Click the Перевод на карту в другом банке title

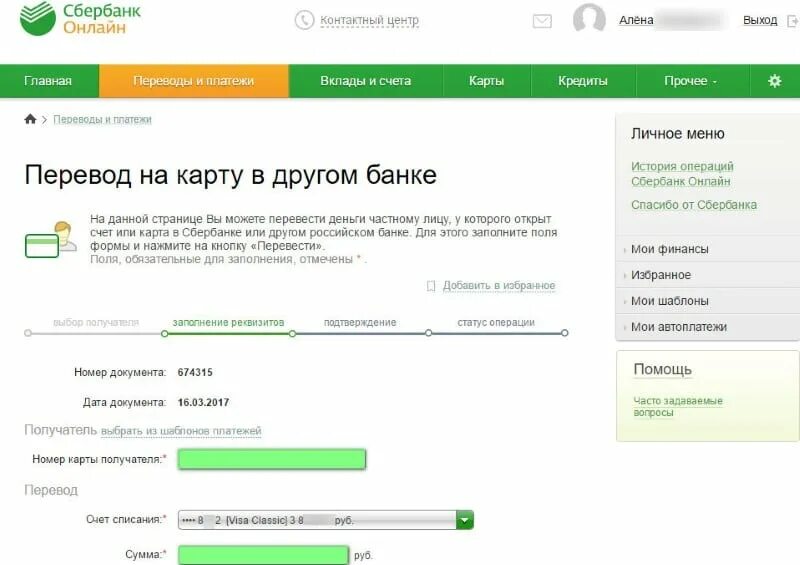(x=231, y=175)
